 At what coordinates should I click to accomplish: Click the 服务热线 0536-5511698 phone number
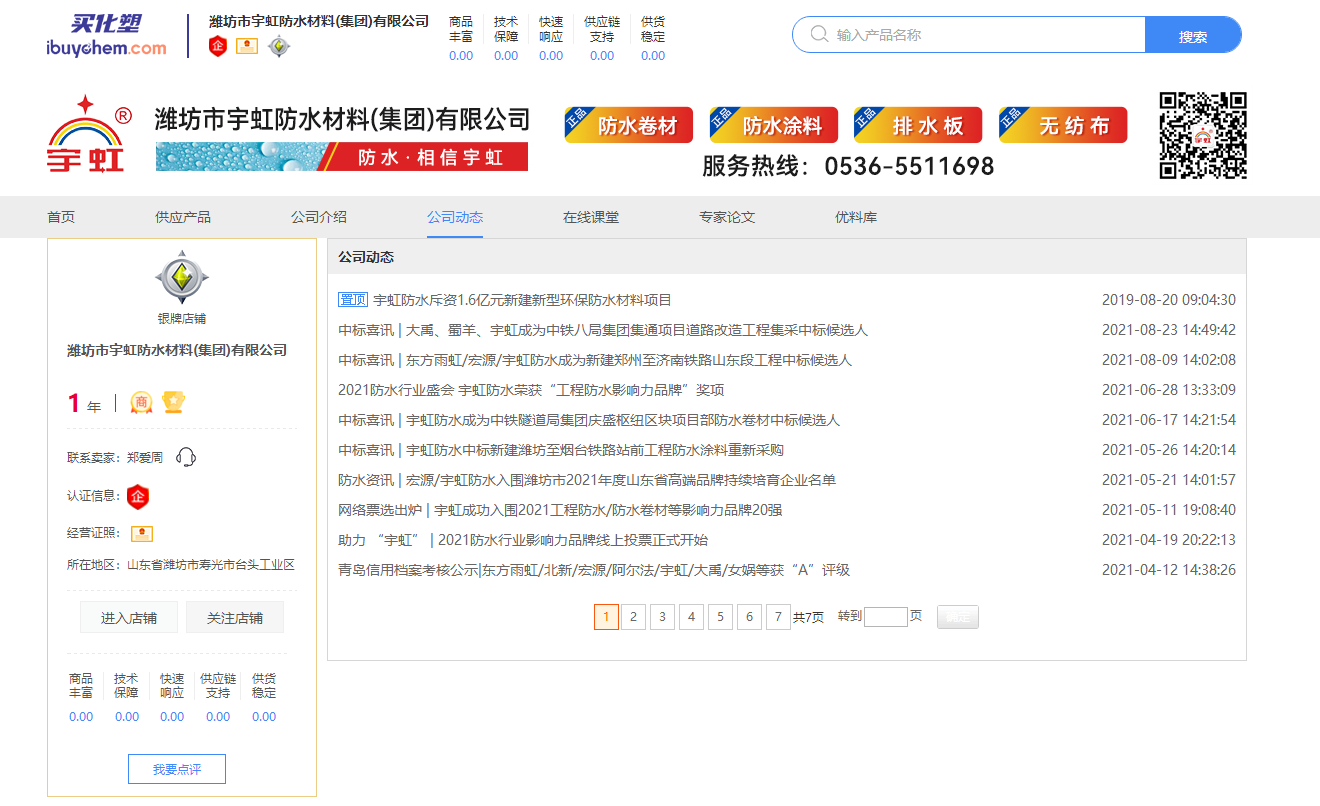[848, 166]
